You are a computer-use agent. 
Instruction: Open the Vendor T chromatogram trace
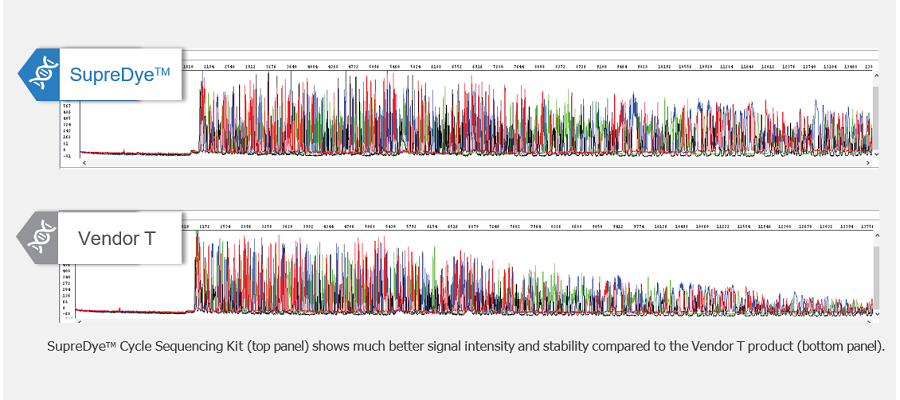coord(474,274)
